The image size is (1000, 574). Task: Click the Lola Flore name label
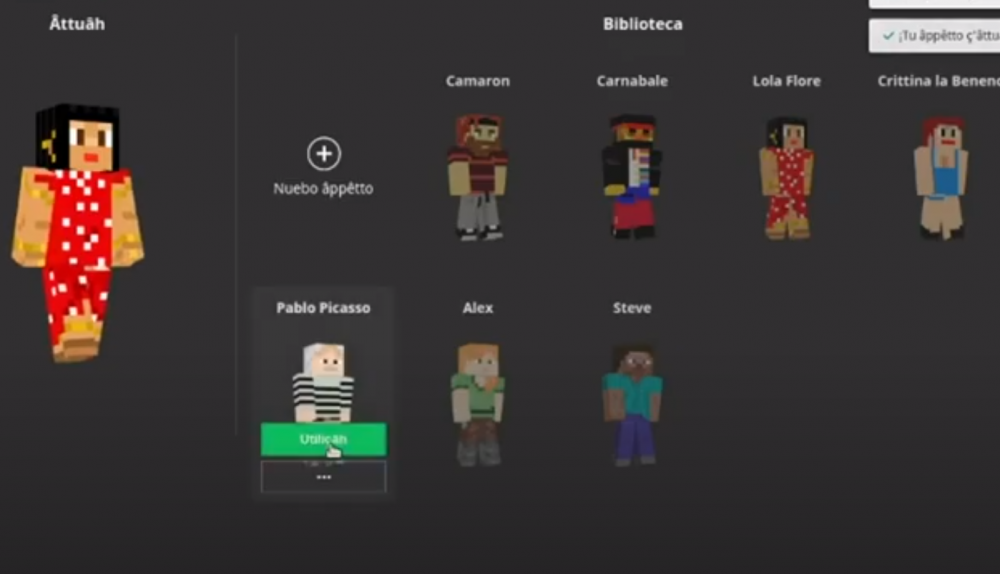[x=786, y=81]
